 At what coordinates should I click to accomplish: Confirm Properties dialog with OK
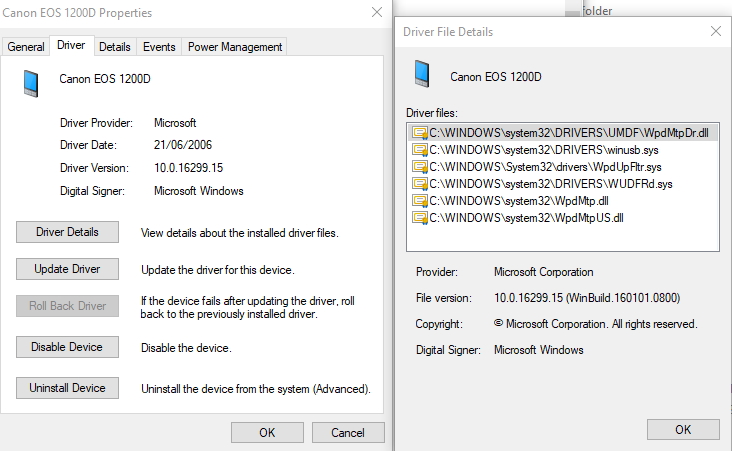[267, 433]
